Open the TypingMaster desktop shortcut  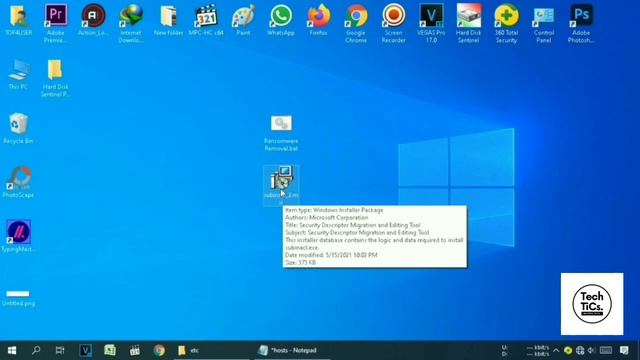coord(18,236)
